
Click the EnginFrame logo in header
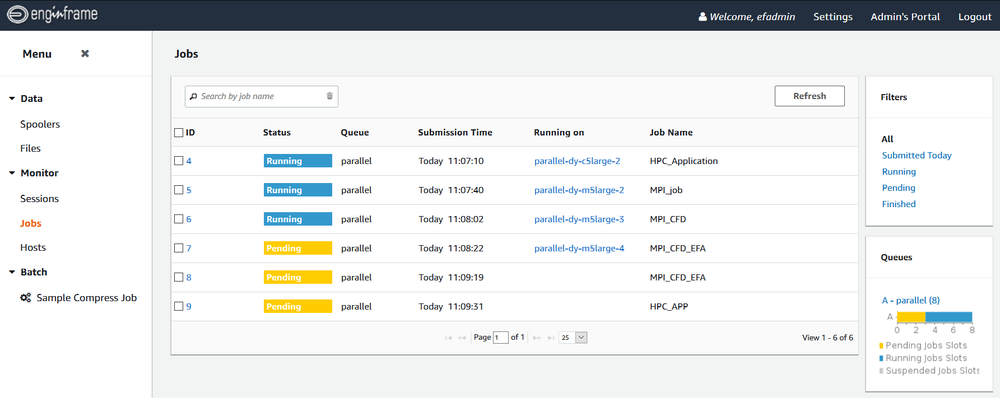point(52,15)
